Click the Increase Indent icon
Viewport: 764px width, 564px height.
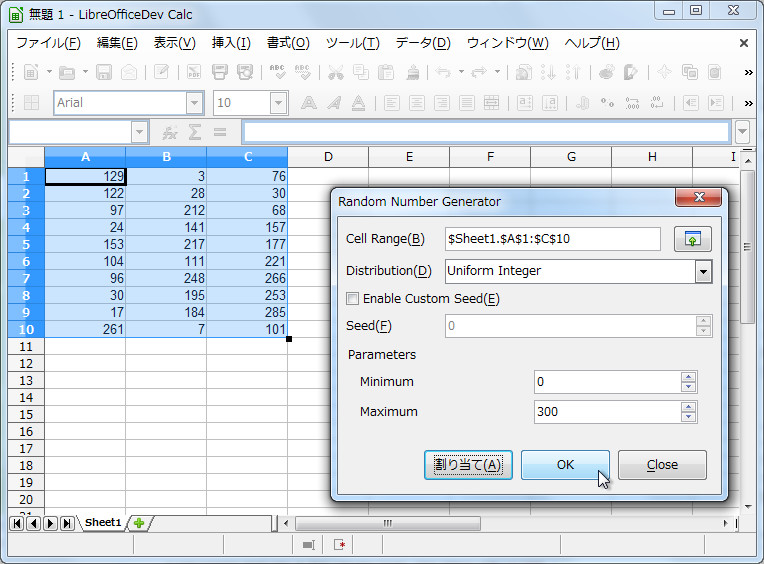pos(716,103)
